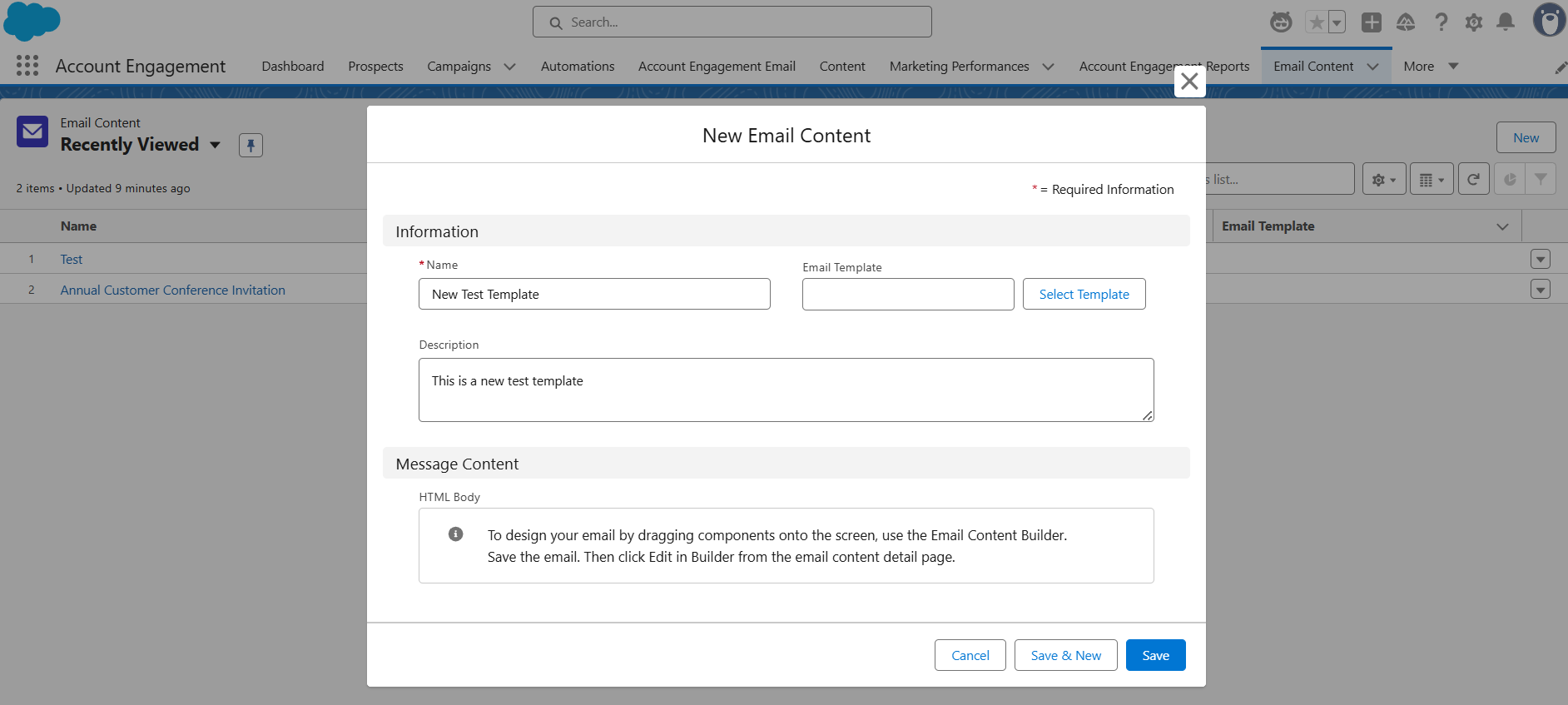Expand the Campaigns tab dropdown
The image size is (1568, 705).
pos(510,67)
